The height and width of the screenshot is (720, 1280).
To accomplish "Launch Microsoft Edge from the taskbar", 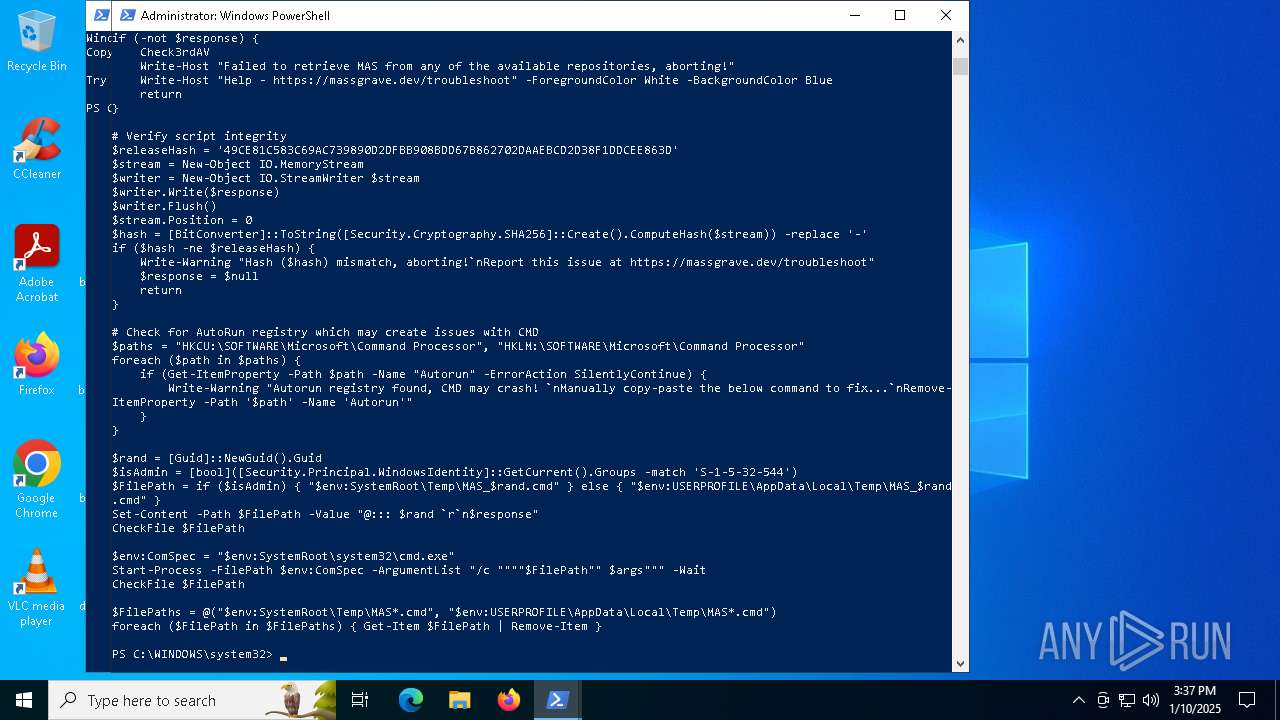I will click(x=411, y=700).
